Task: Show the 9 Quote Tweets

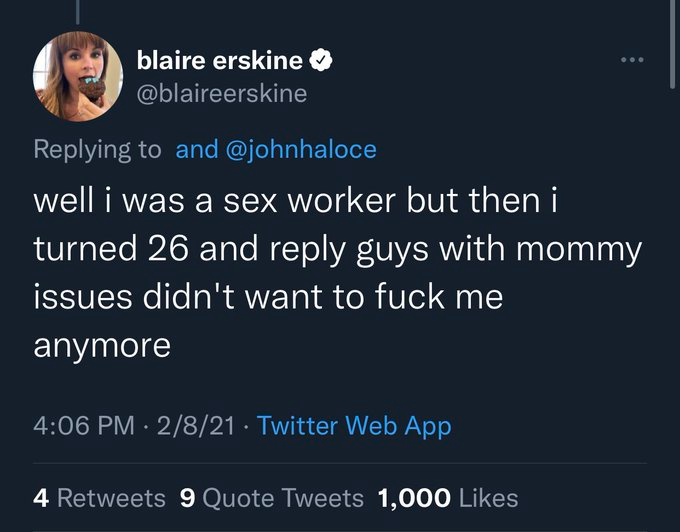Action: coord(272,497)
